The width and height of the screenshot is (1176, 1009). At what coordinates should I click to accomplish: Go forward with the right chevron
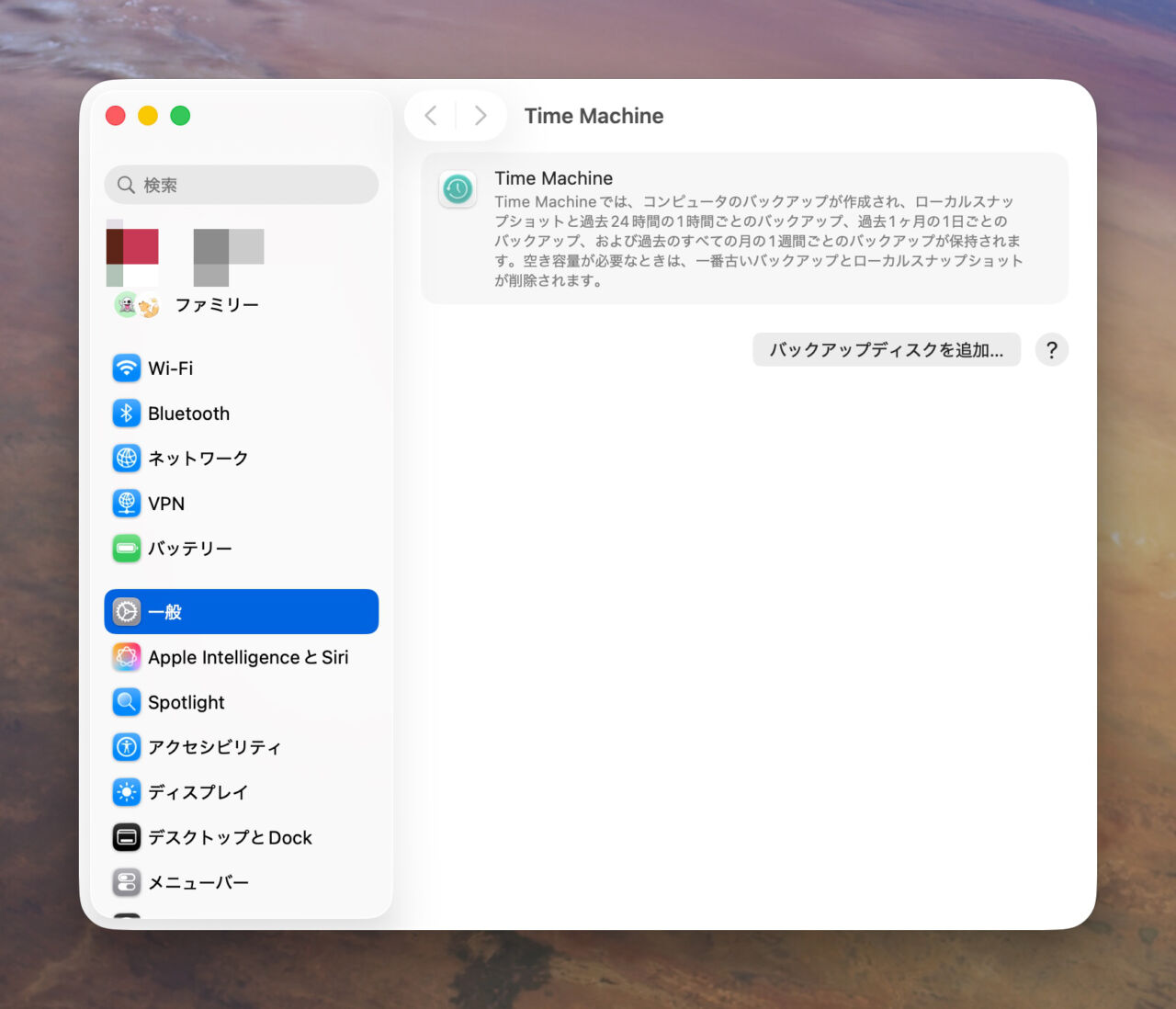point(481,116)
